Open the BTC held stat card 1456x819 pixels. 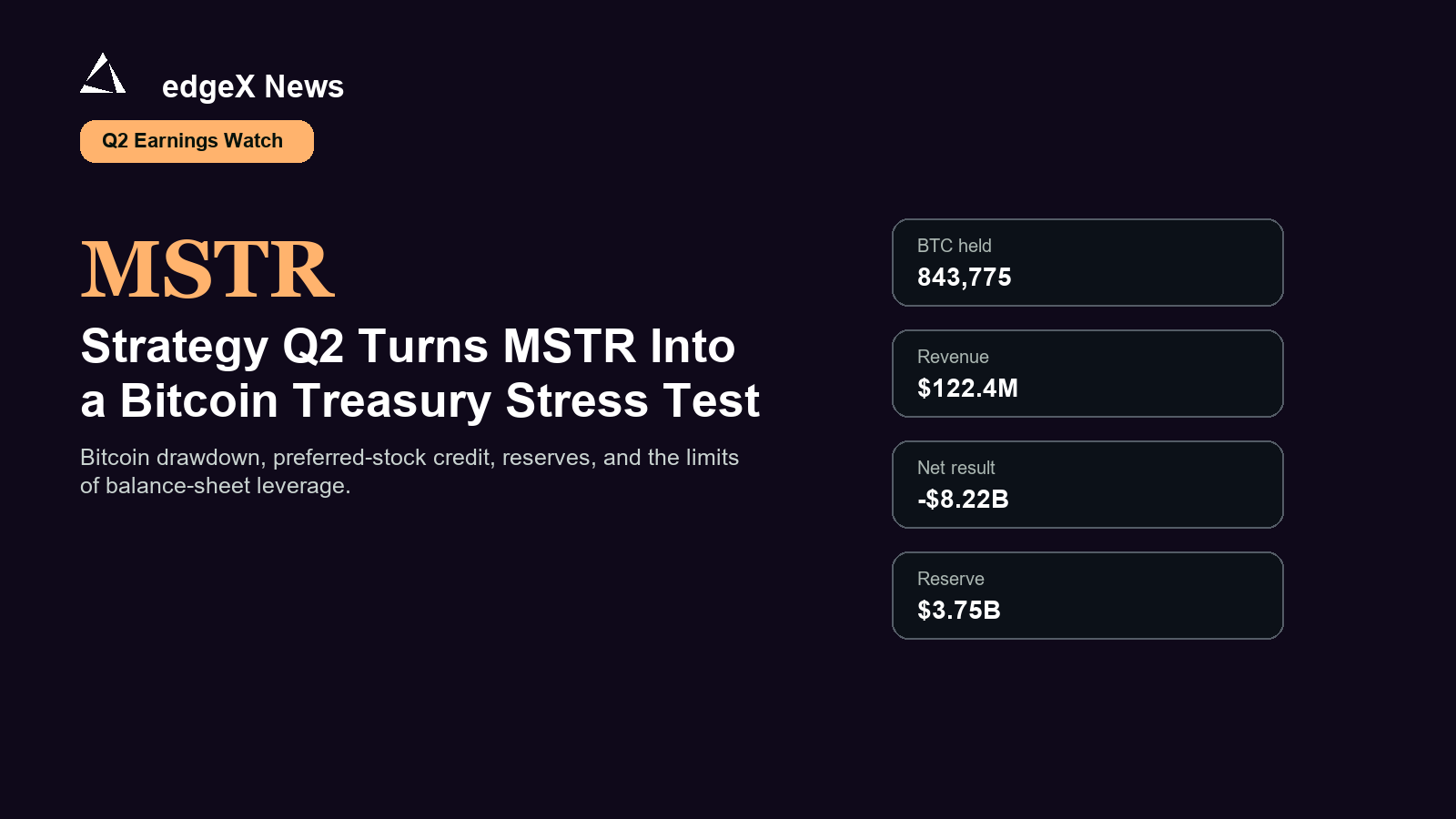1087,262
